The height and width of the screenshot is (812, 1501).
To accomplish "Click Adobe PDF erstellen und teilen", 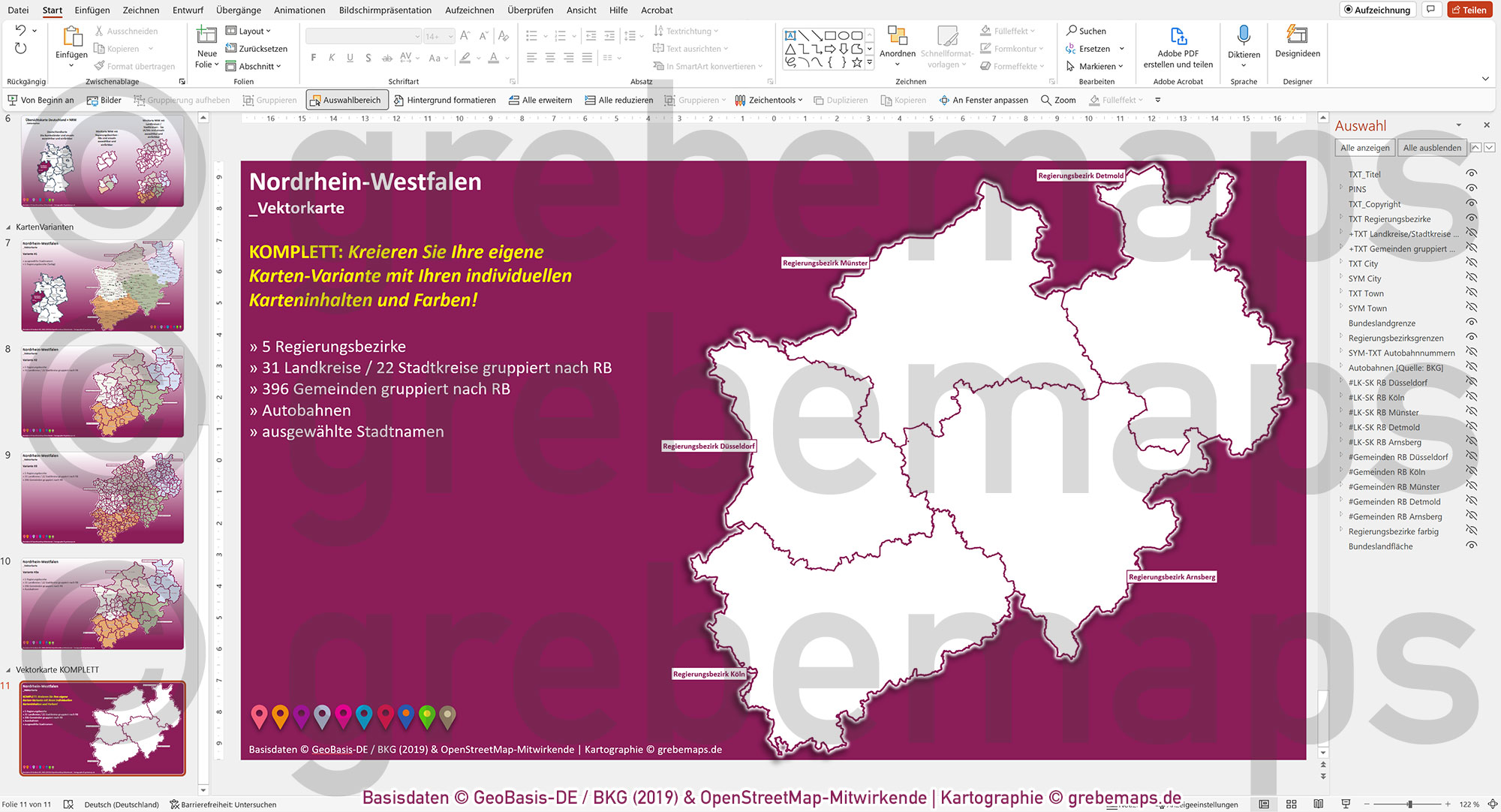I will [x=1178, y=45].
